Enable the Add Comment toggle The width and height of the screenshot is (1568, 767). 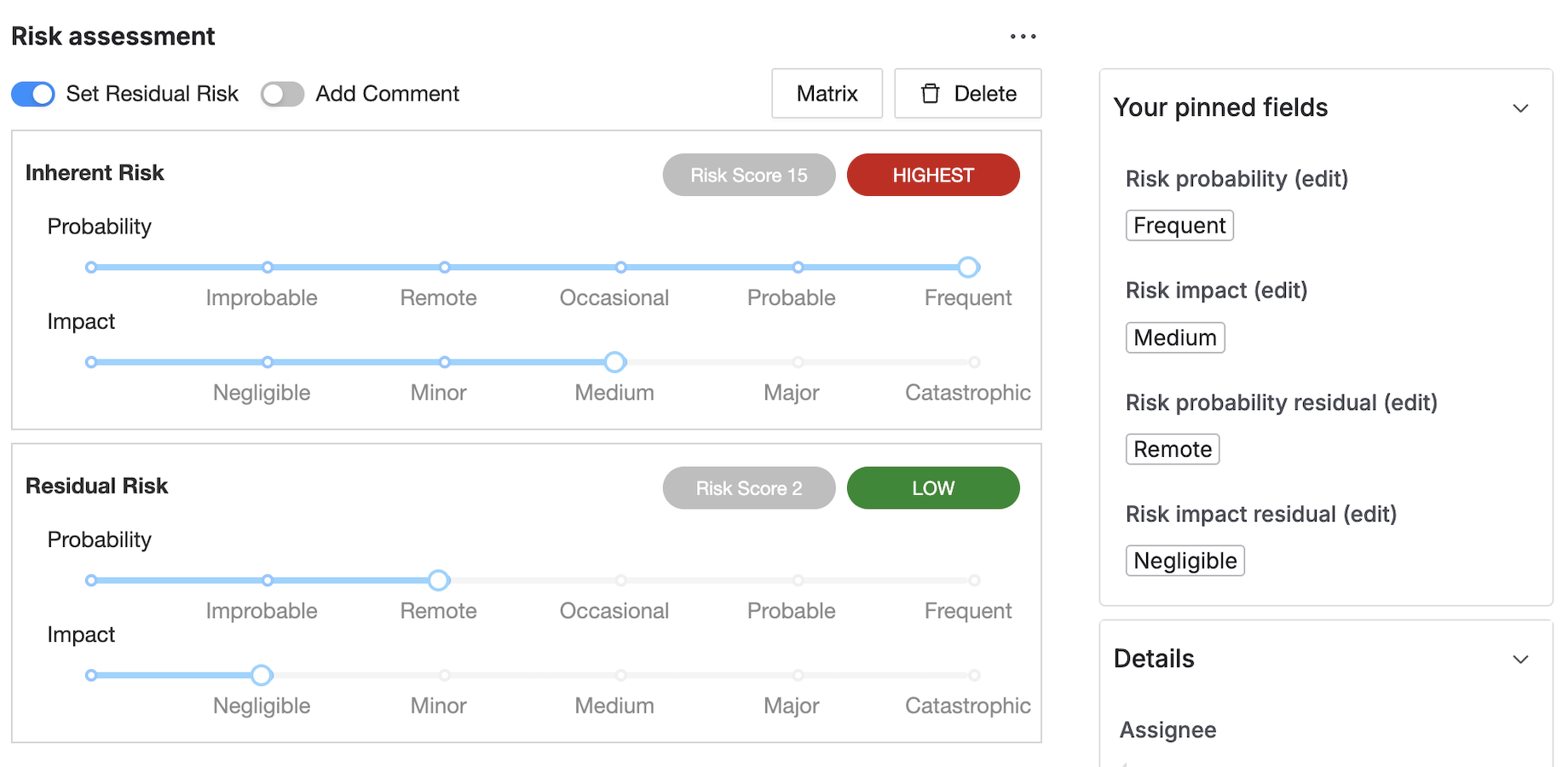click(x=282, y=94)
